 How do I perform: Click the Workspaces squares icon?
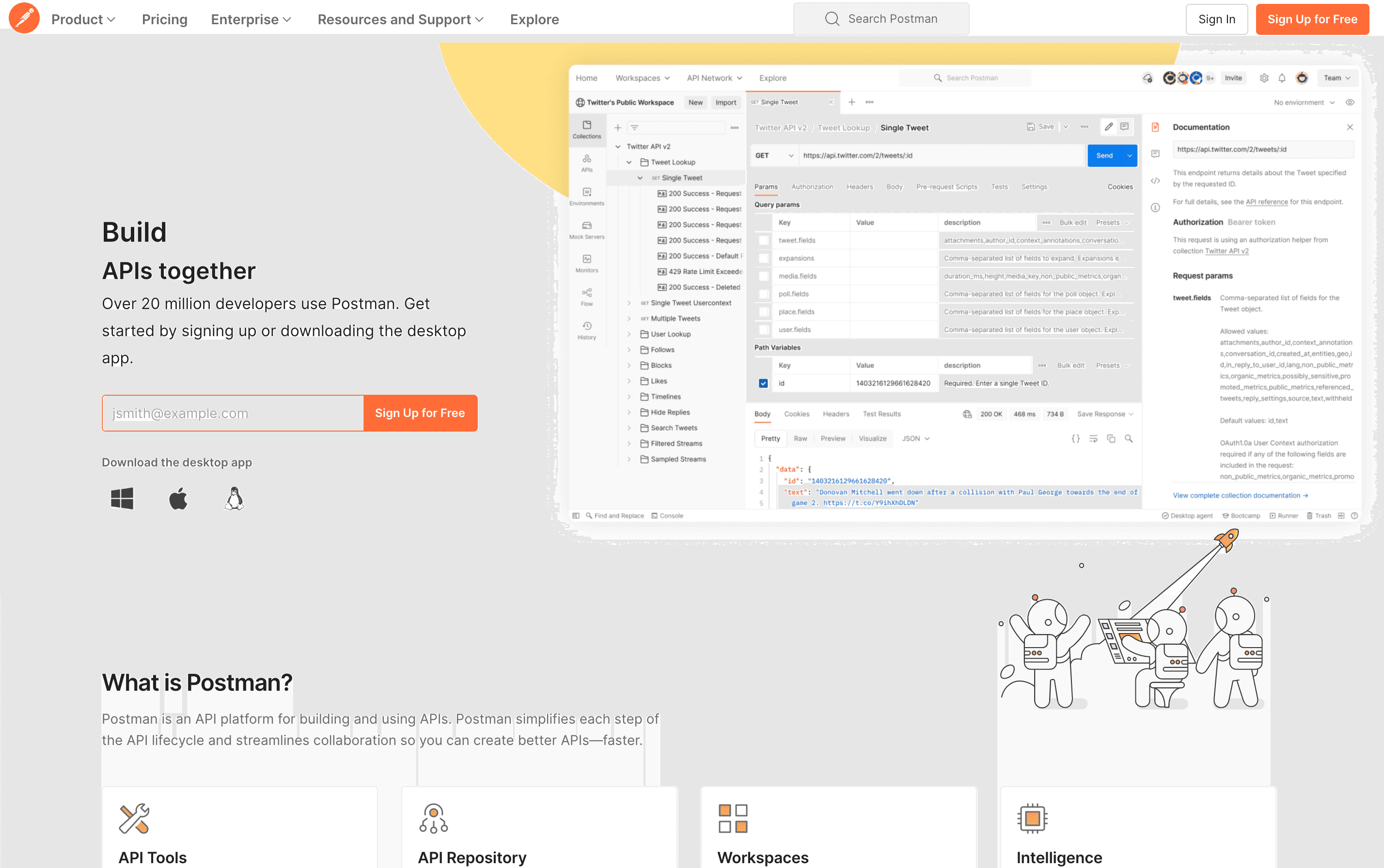[733, 818]
